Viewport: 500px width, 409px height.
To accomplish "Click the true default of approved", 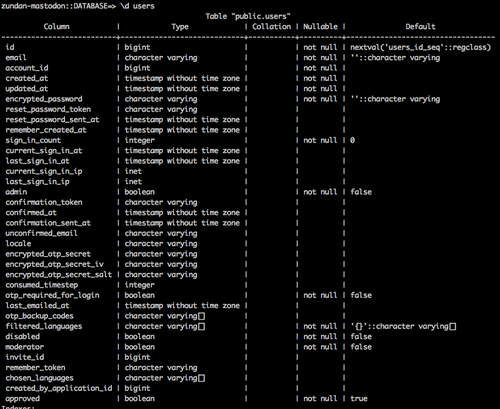I will (x=359, y=399).
